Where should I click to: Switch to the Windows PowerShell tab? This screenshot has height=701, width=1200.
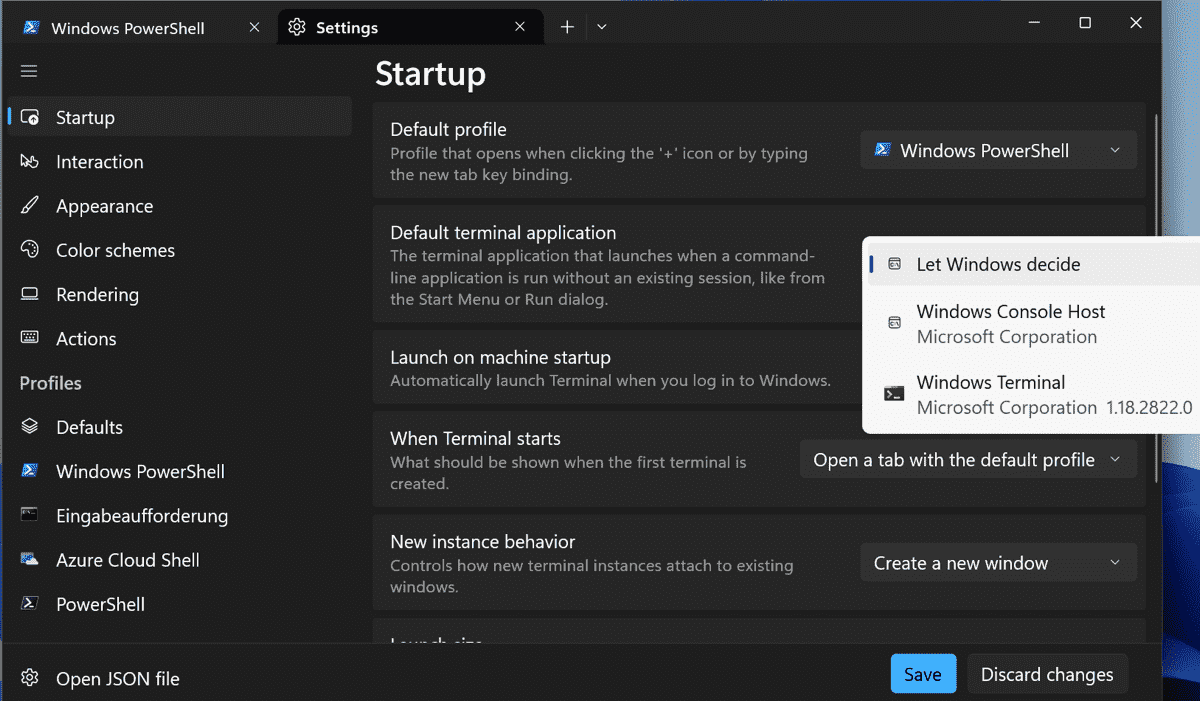[x=140, y=28]
